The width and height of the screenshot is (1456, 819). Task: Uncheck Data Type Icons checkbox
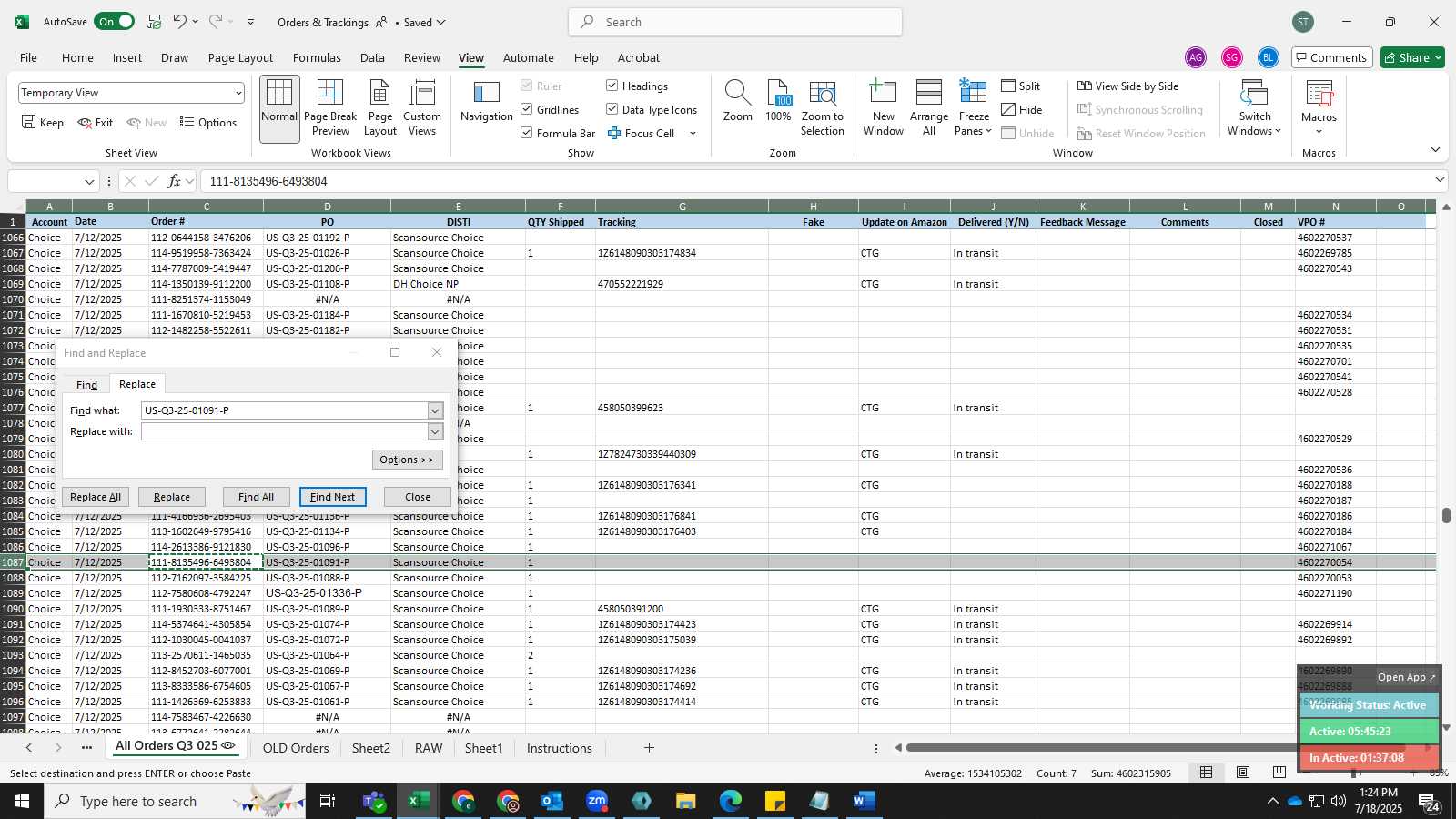[612, 109]
